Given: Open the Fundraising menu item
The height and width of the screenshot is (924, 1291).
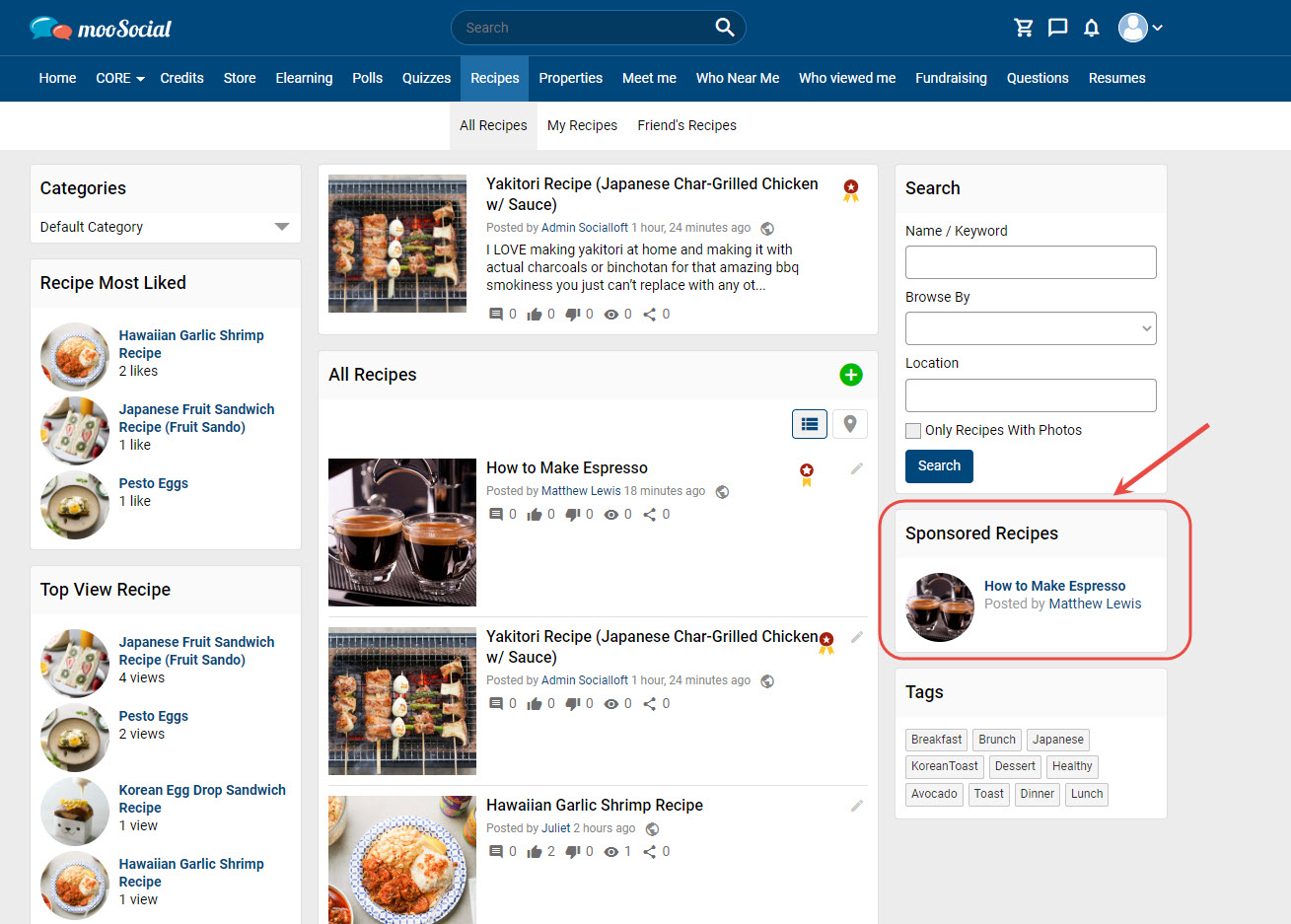Looking at the screenshot, I should click(x=951, y=78).
